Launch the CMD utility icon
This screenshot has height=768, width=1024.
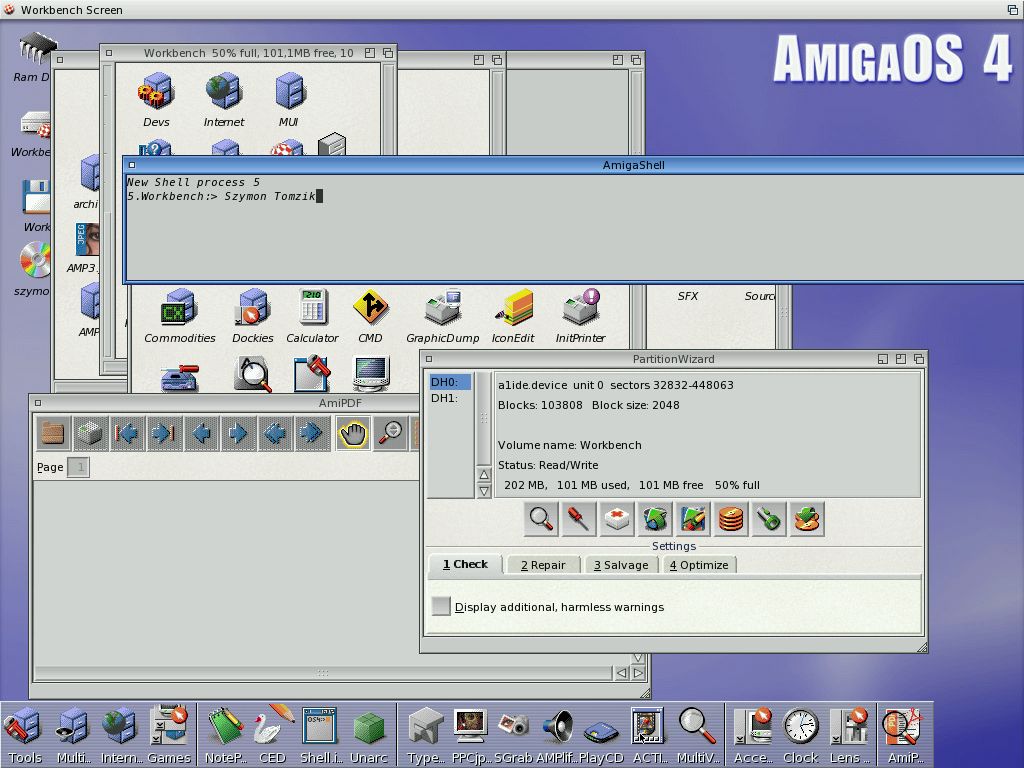tap(370, 316)
